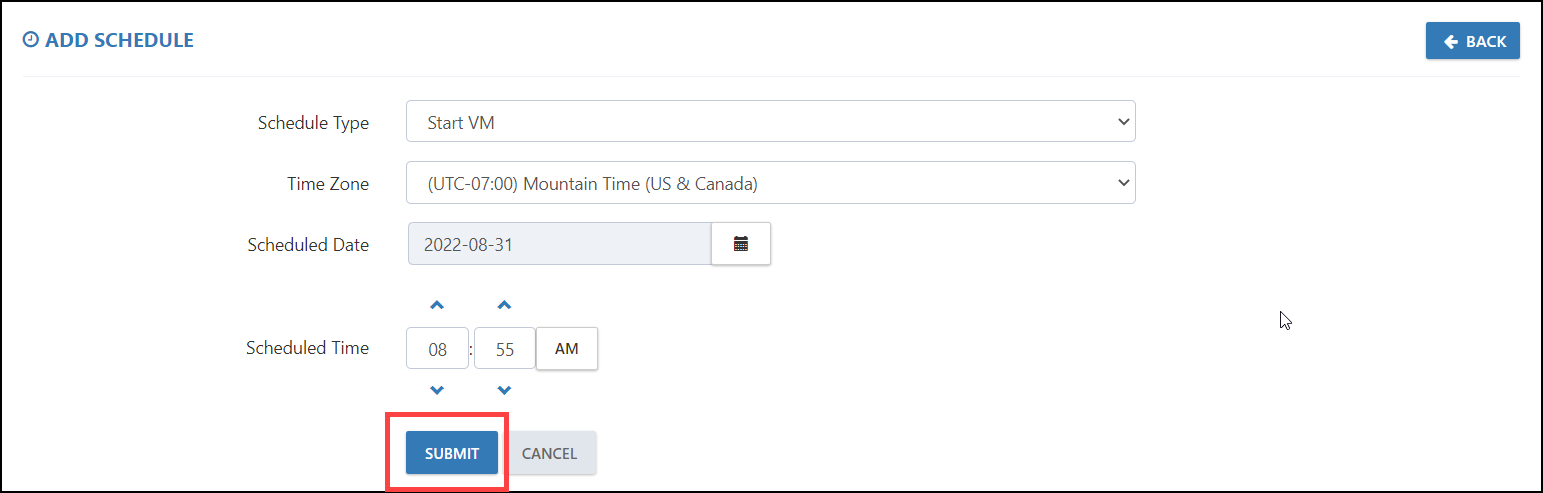Viewport: 1543px width, 493px height.
Task: Submit the schedule with the SUBMIT button
Action: tap(452, 453)
